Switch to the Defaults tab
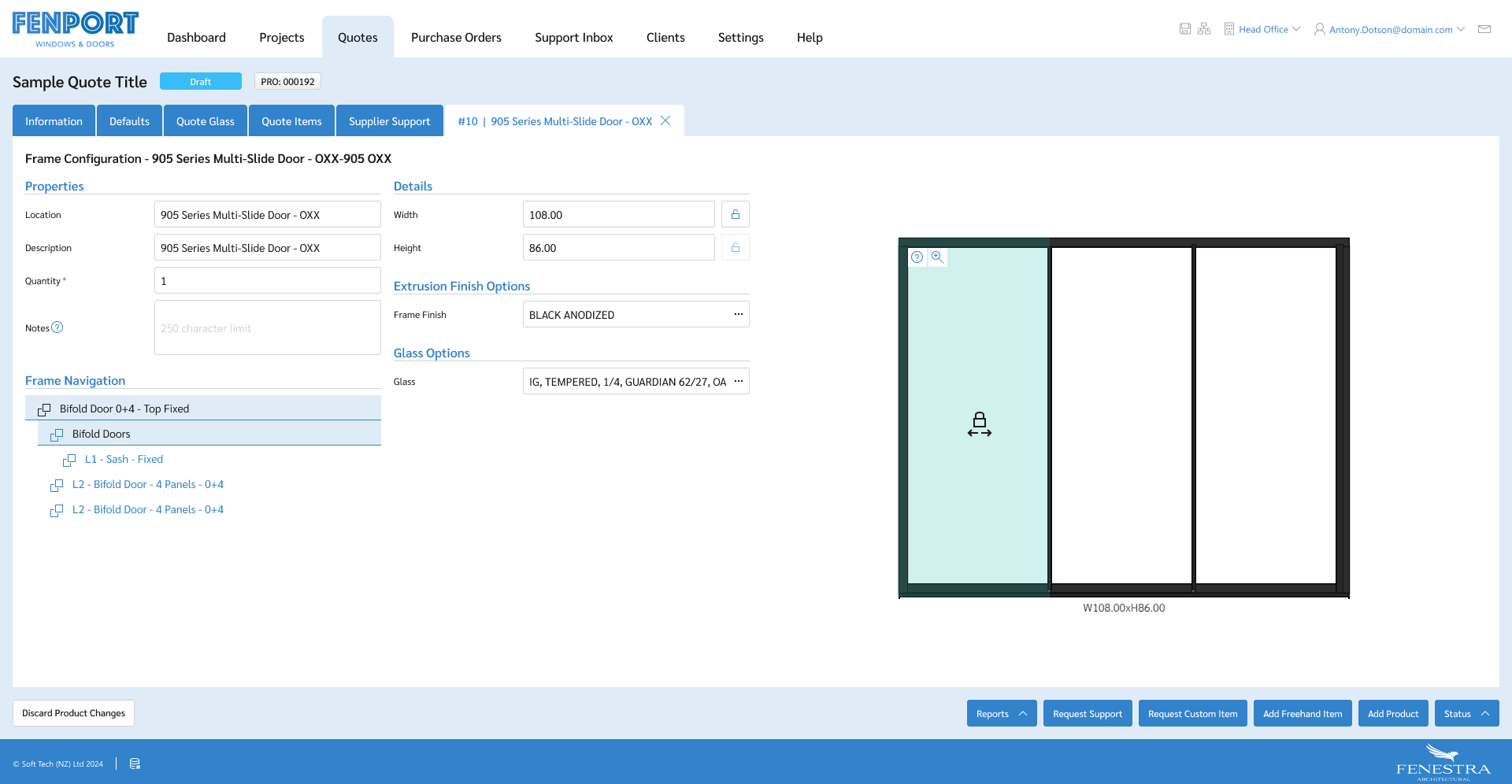Viewport: 1512px width, 784px height. (x=129, y=121)
